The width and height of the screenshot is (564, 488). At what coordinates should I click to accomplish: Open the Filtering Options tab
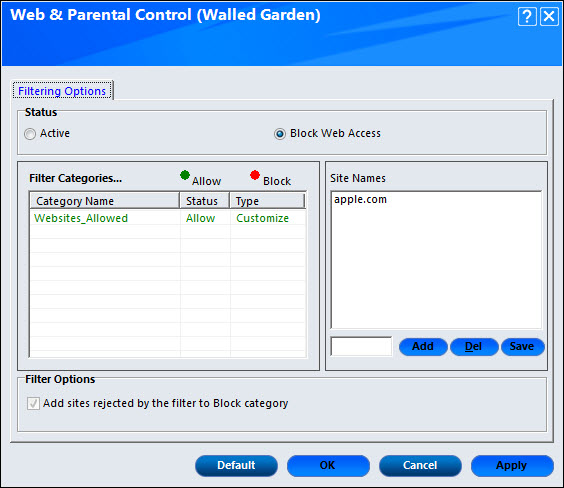click(62, 91)
